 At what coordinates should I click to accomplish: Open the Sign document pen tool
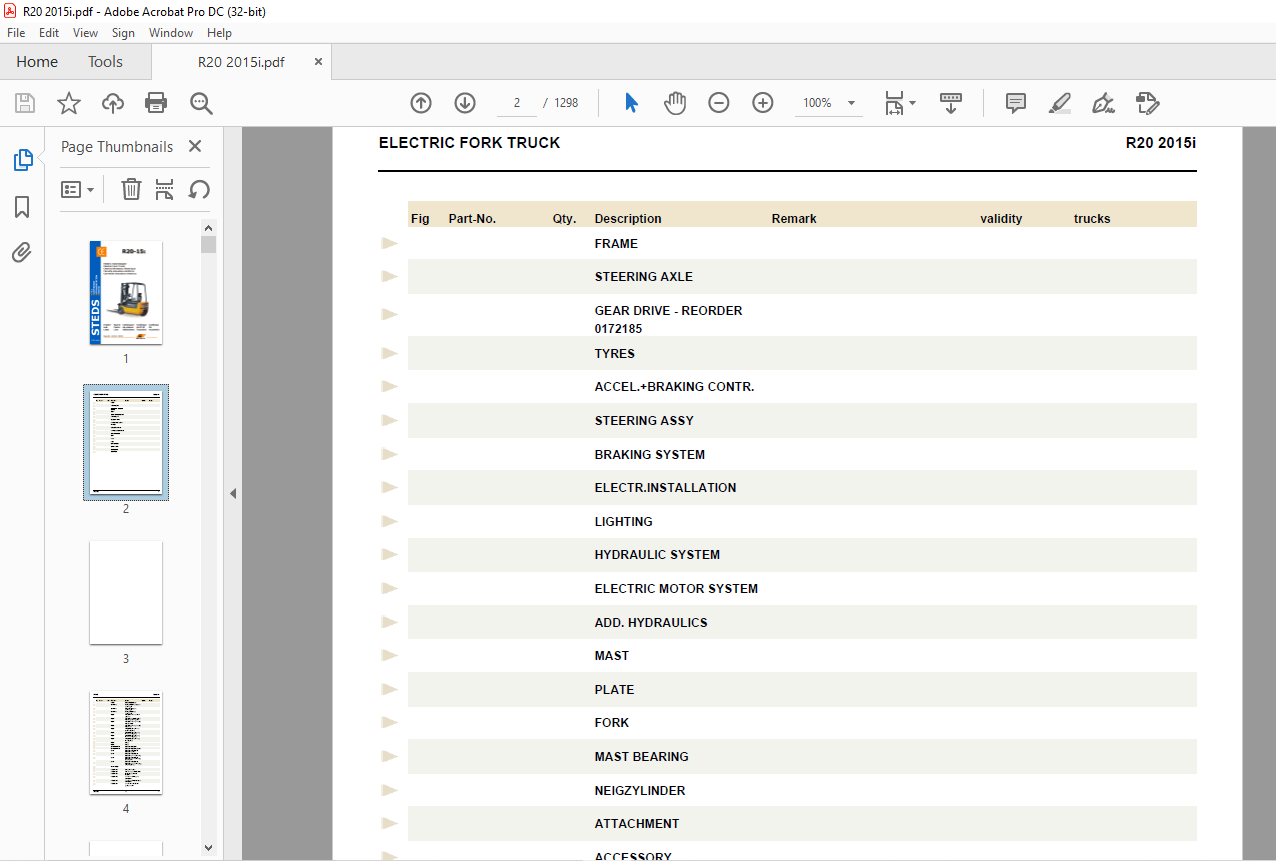tap(1103, 103)
